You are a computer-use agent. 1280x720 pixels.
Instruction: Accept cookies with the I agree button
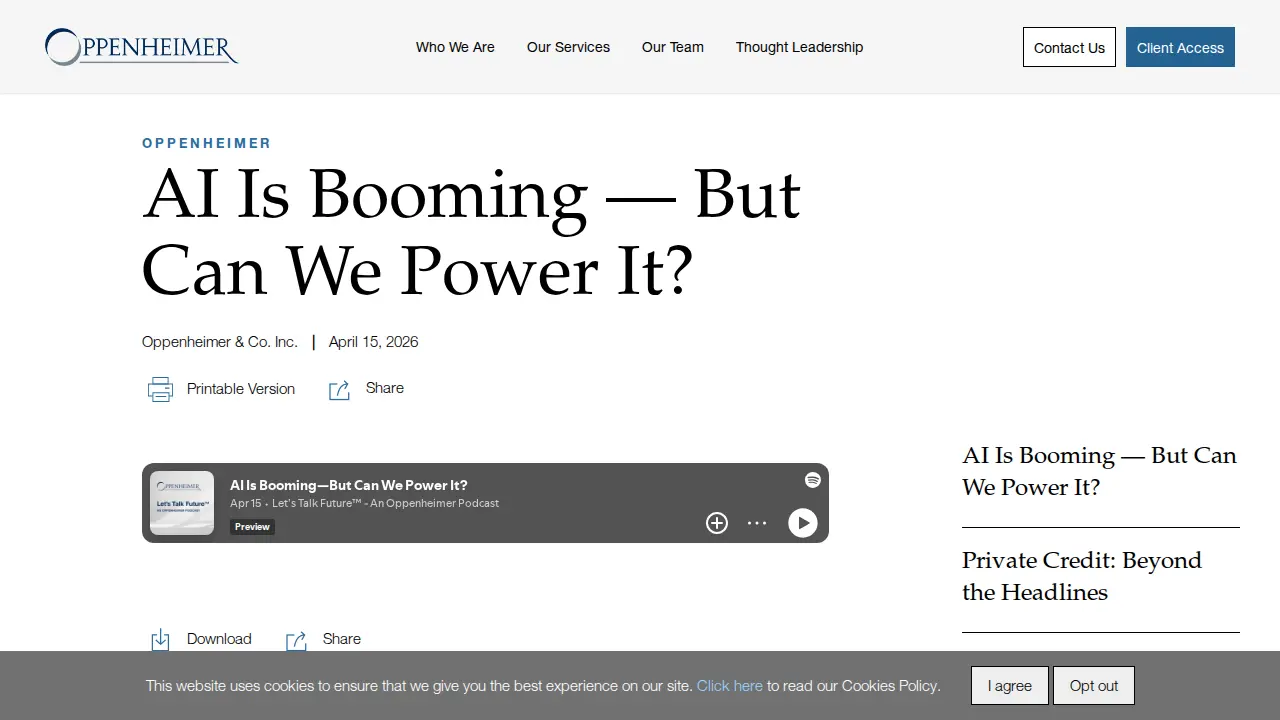tap(1010, 686)
